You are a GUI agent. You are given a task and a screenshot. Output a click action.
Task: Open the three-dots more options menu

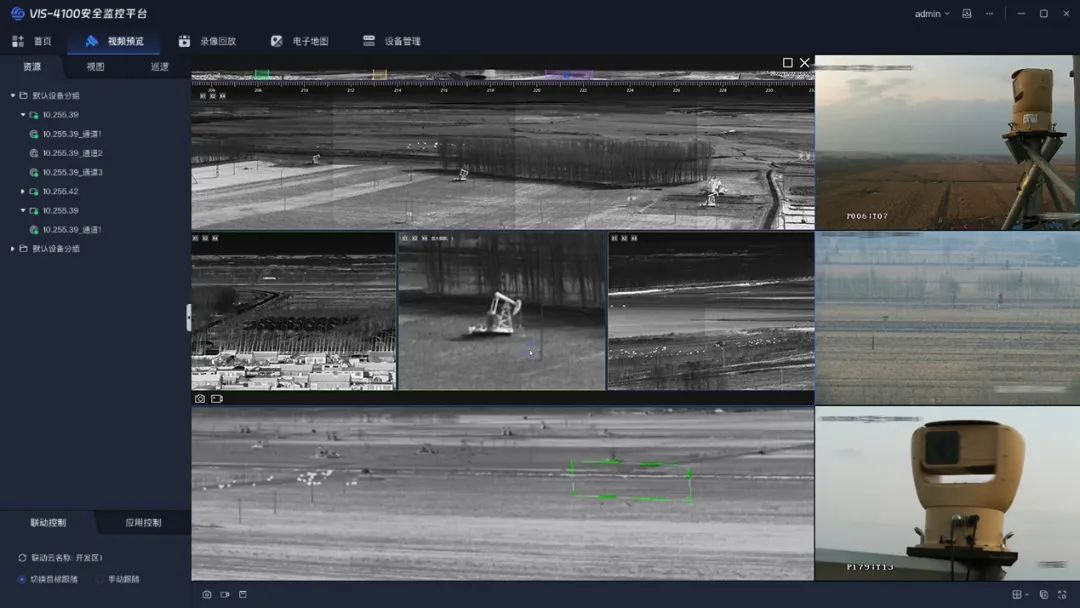point(990,14)
